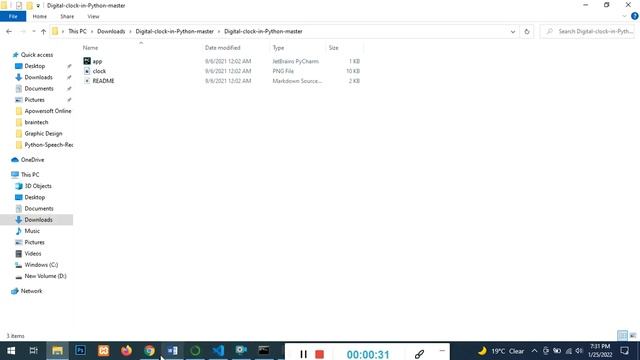Open Firefox from the taskbar
The image size is (640, 360).
(x=126, y=351)
